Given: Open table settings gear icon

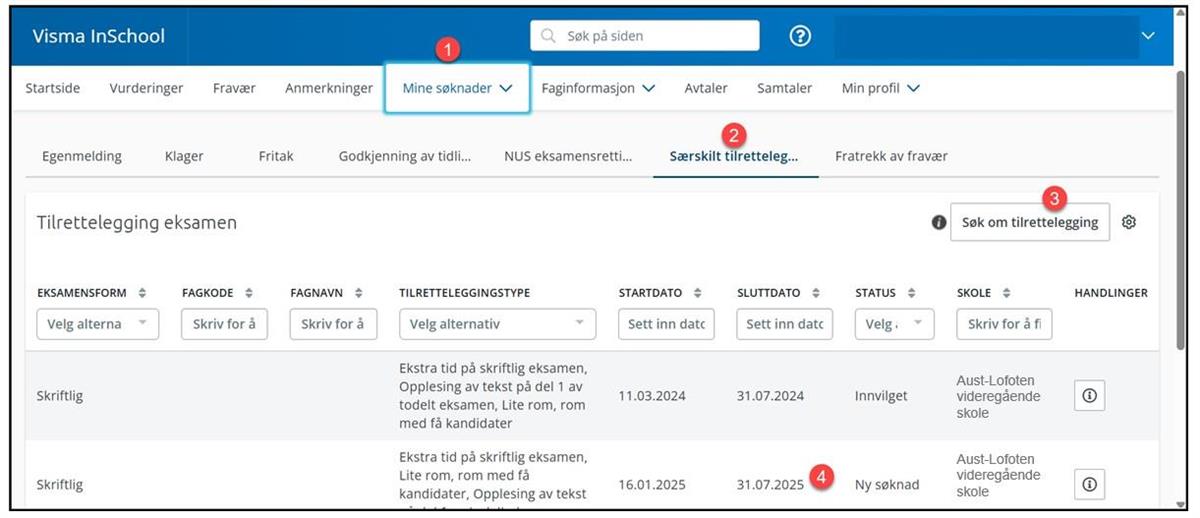Looking at the screenshot, I should pyautogui.click(x=1129, y=222).
